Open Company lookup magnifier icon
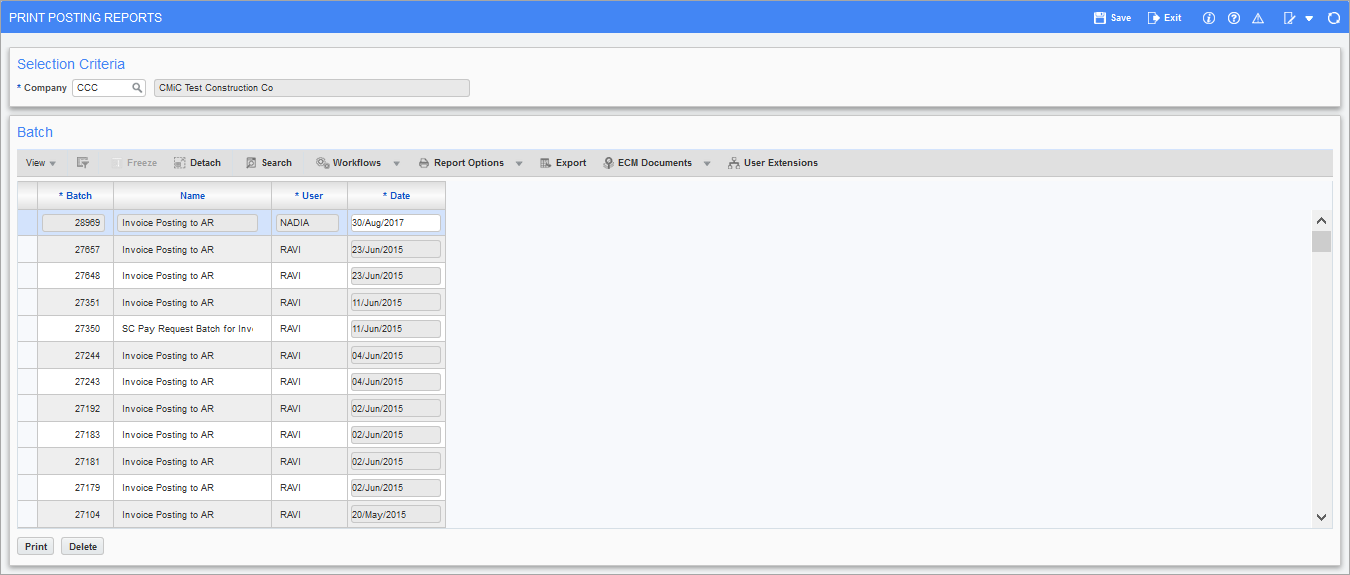The width and height of the screenshot is (1350, 575). pos(138,88)
